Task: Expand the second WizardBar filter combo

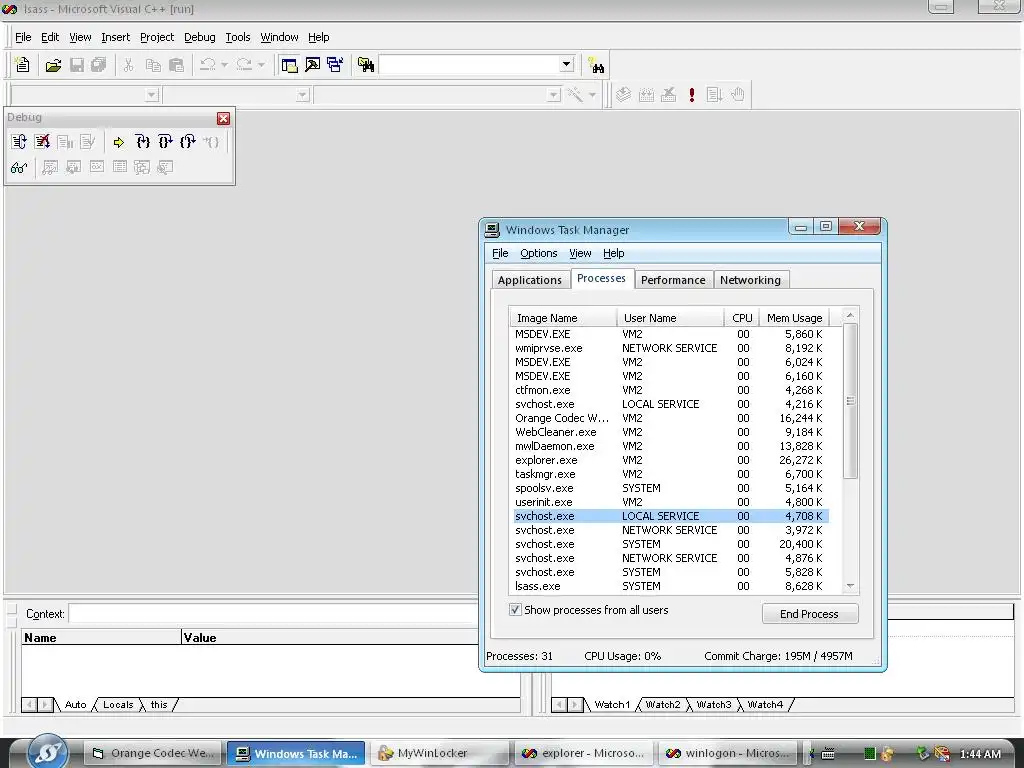Action: pos(302,95)
